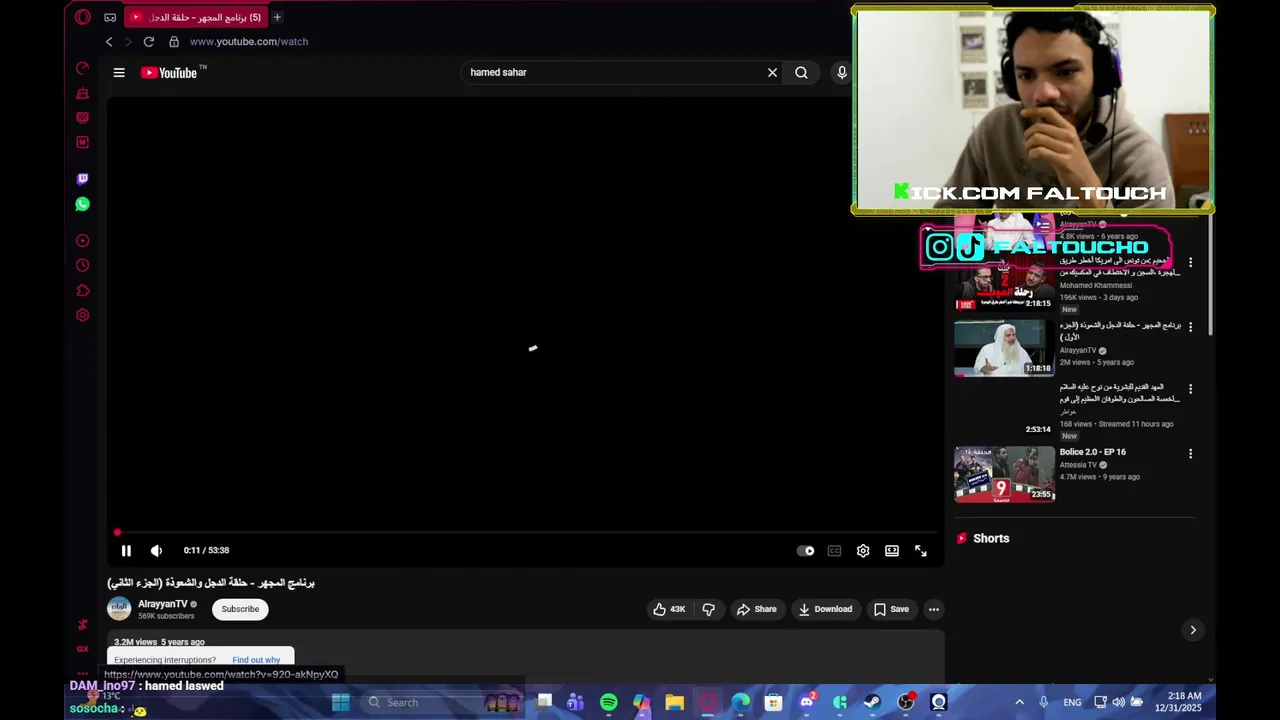Open Microsoft Store from taskbar
The width and height of the screenshot is (1280, 720).
[773, 702]
